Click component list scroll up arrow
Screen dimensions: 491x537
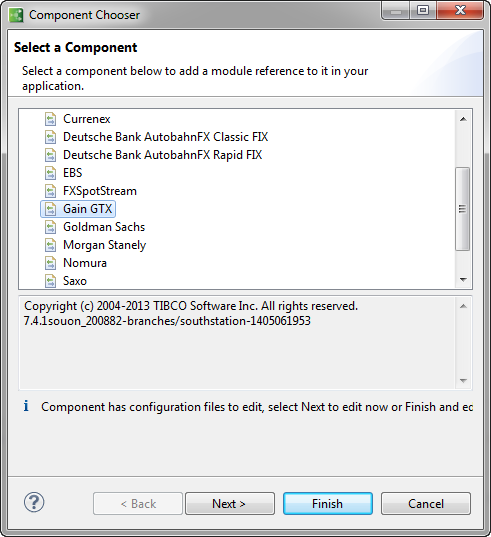463,119
